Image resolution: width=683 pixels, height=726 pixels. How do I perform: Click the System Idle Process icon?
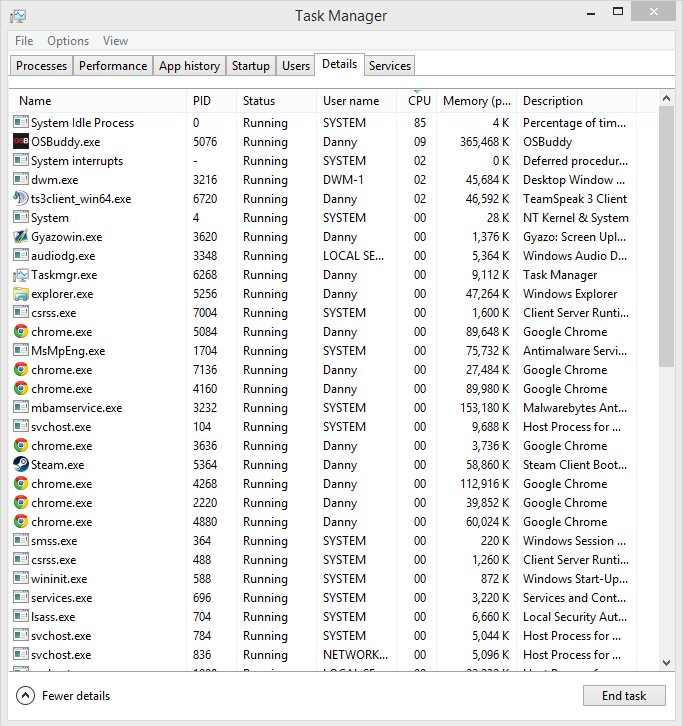pos(21,122)
